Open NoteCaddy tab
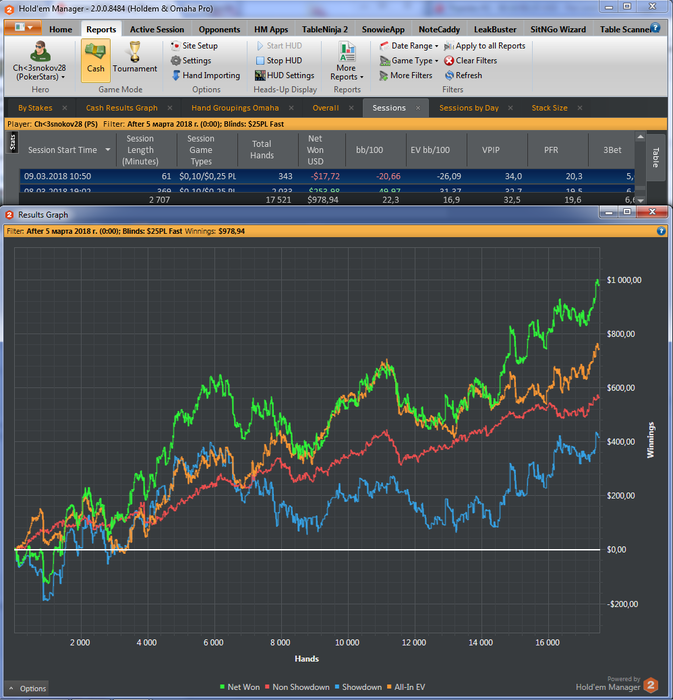 (439, 29)
